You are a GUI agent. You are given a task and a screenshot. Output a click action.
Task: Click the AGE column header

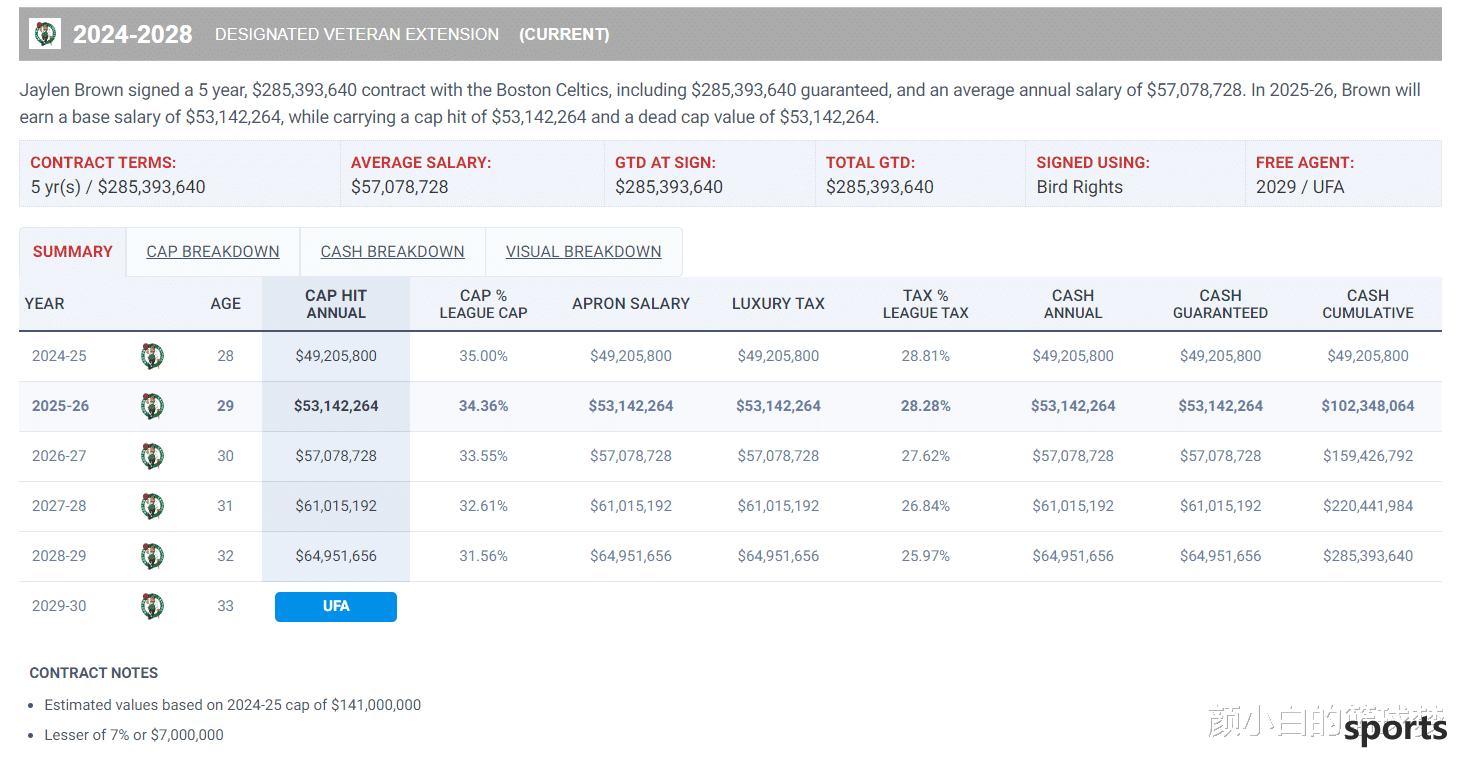[226, 304]
